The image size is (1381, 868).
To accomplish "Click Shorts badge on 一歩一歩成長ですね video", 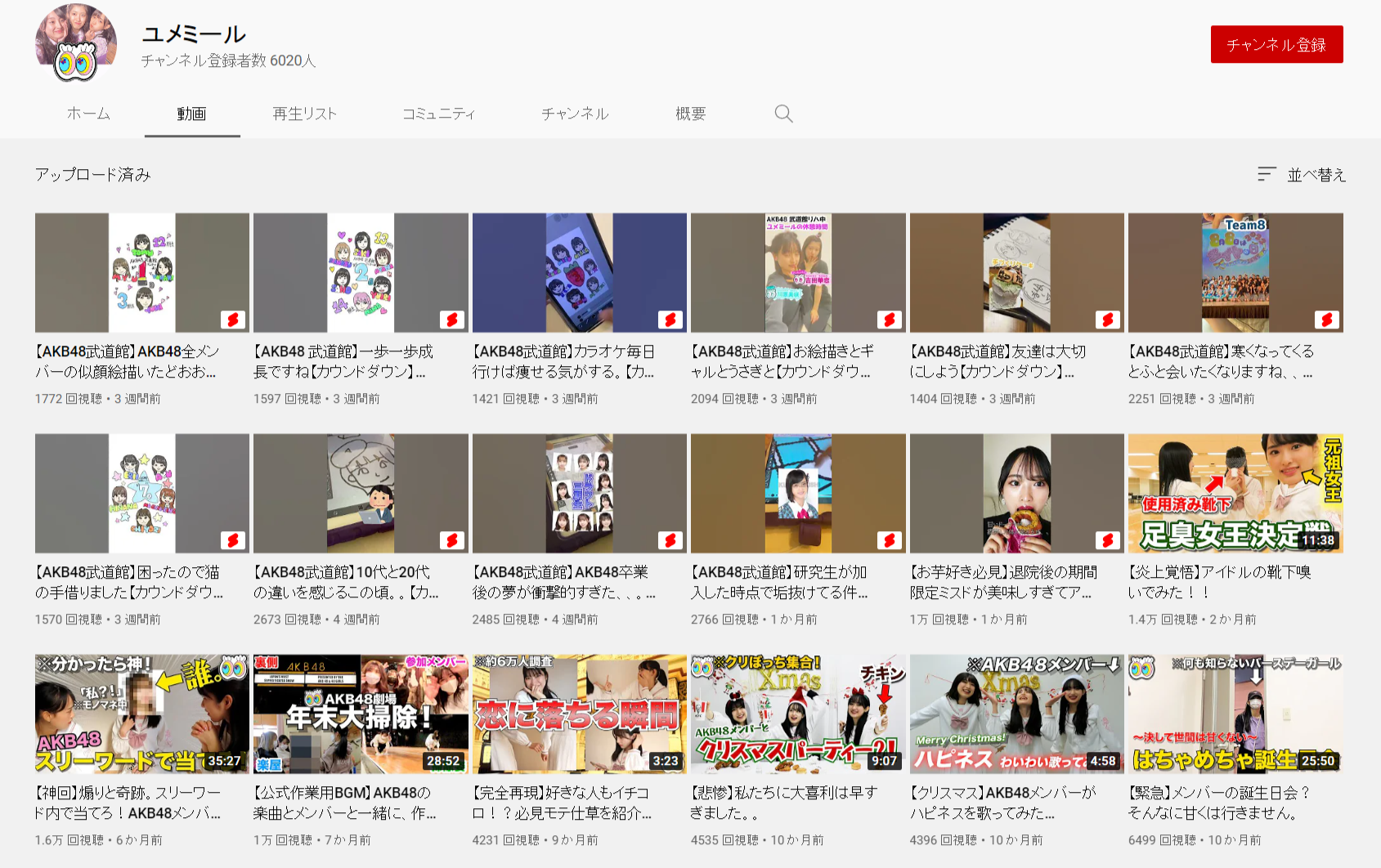I will pyautogui.click(x=452, y=320).
